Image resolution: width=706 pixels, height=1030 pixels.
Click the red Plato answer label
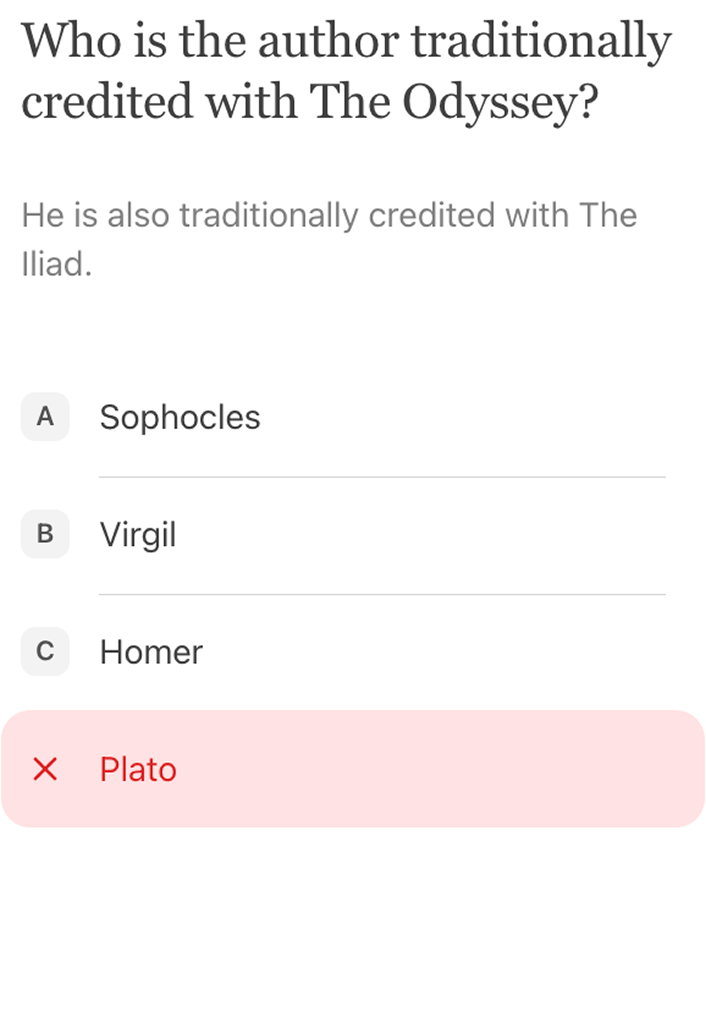pyautogui.click(x=138, y=769)
